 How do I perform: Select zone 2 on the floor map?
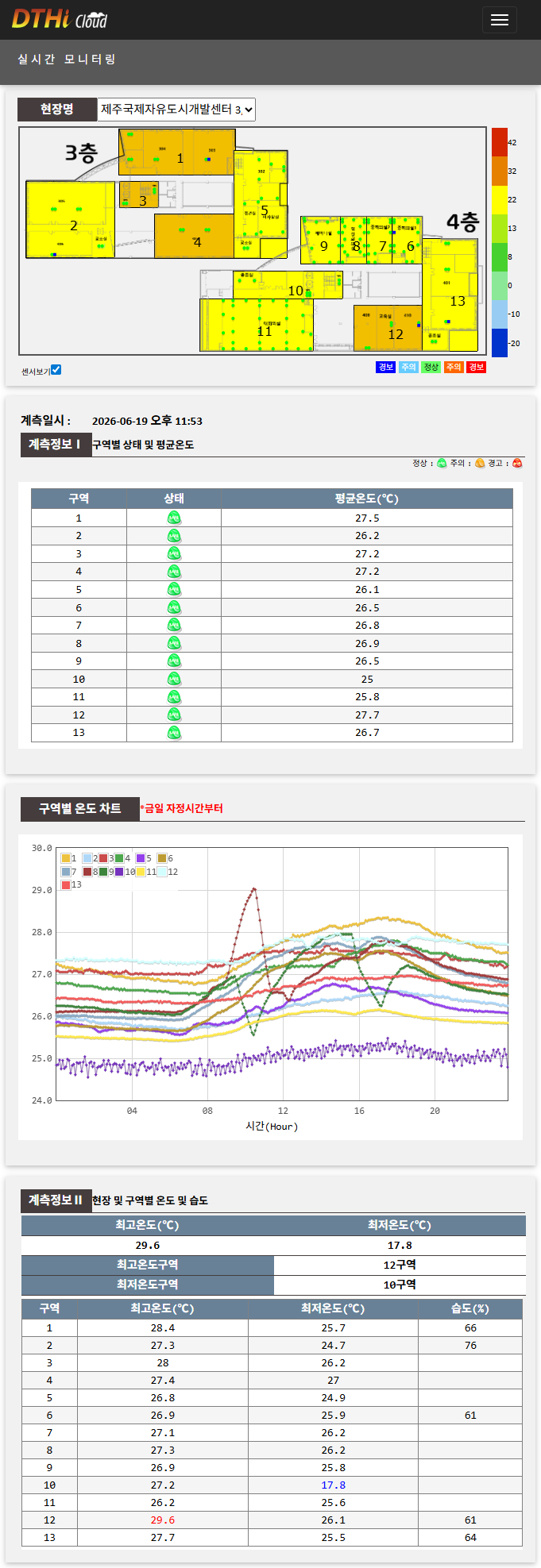[70, 220]
